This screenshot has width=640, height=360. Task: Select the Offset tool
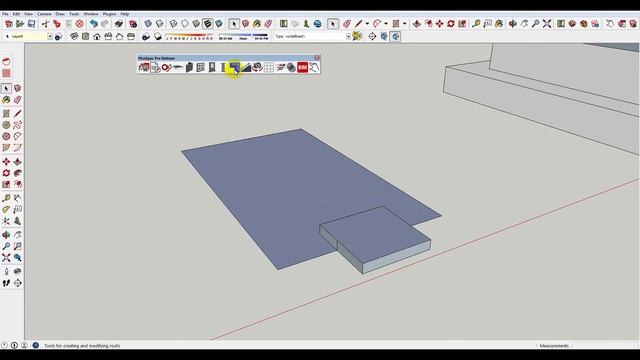tap(17, 184)
